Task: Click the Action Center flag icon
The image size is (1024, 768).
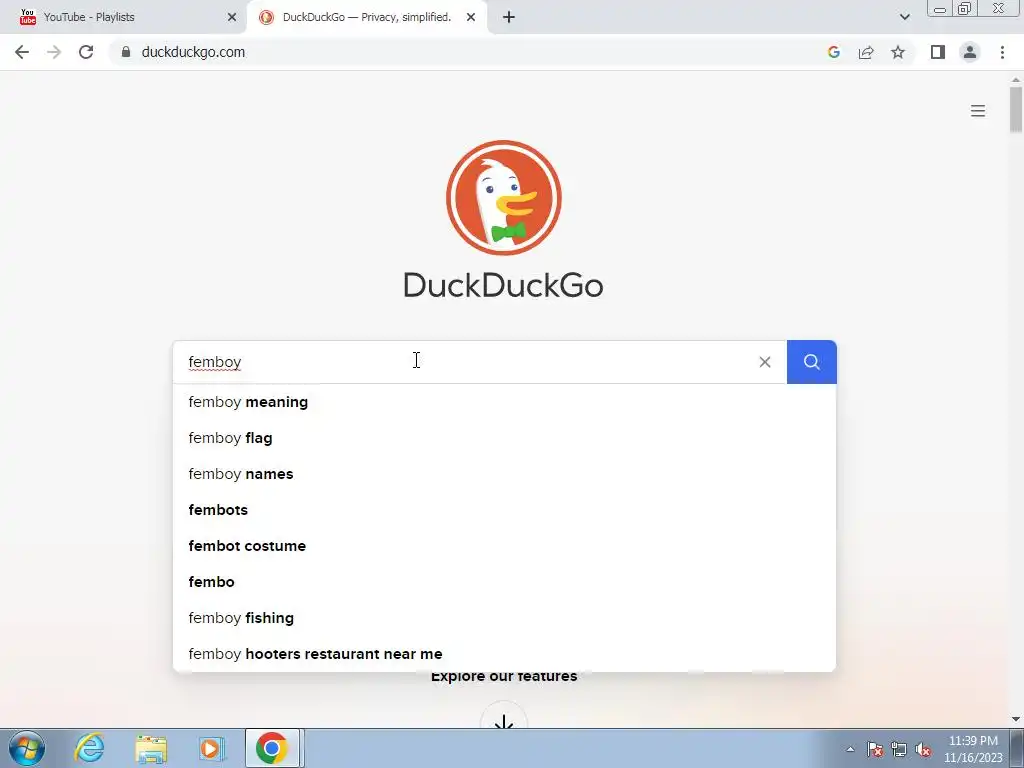Action: (x=875, y=749)
